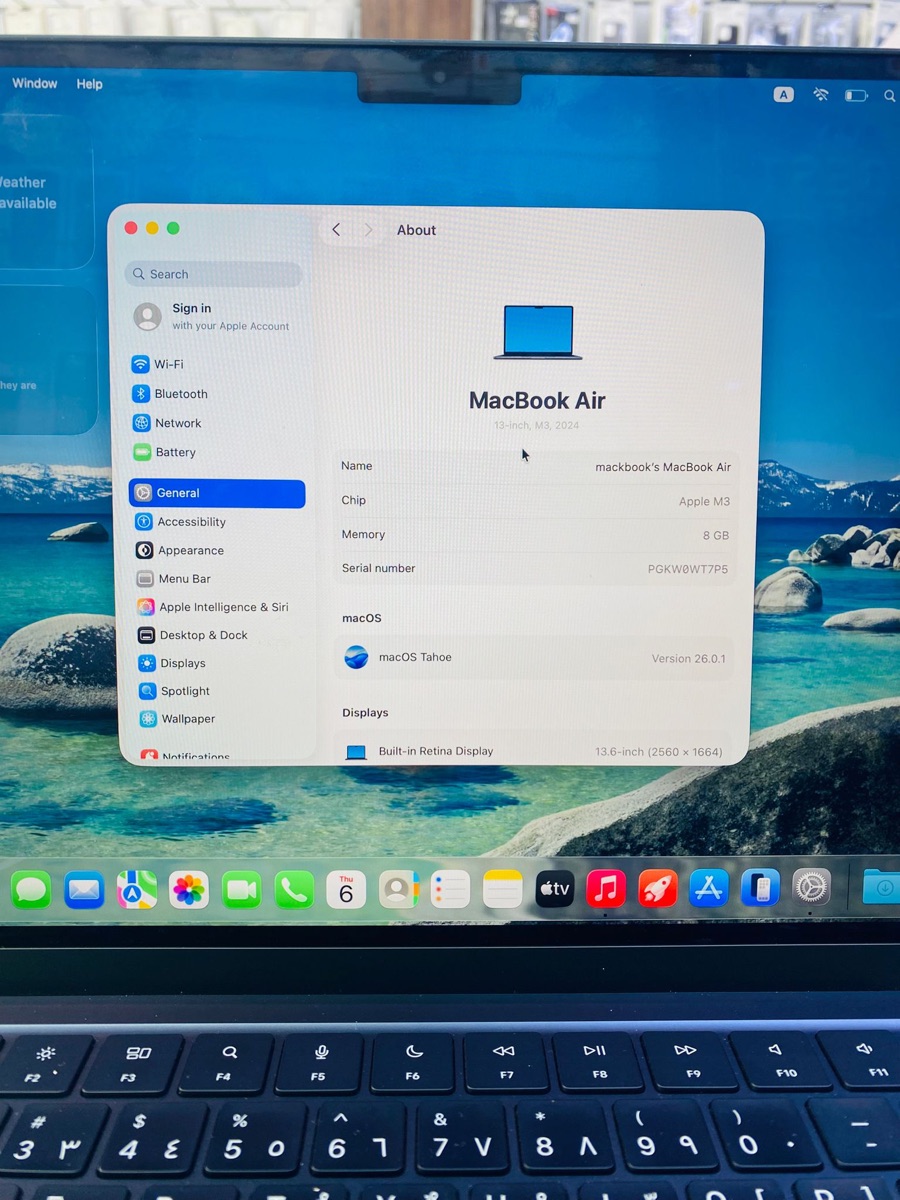Screen dimensions: 900x1200
Task: Go back using the back chevron
Action: pos(336,230)
